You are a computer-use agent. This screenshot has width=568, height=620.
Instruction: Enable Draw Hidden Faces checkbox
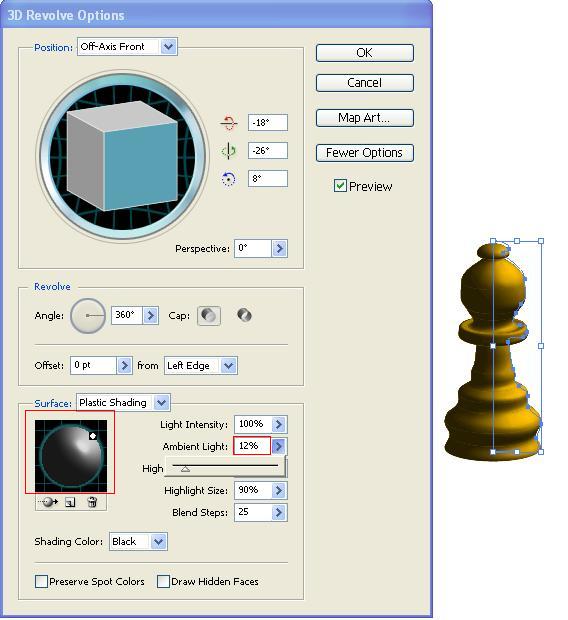pyautogui.click(x=163, y=581)
